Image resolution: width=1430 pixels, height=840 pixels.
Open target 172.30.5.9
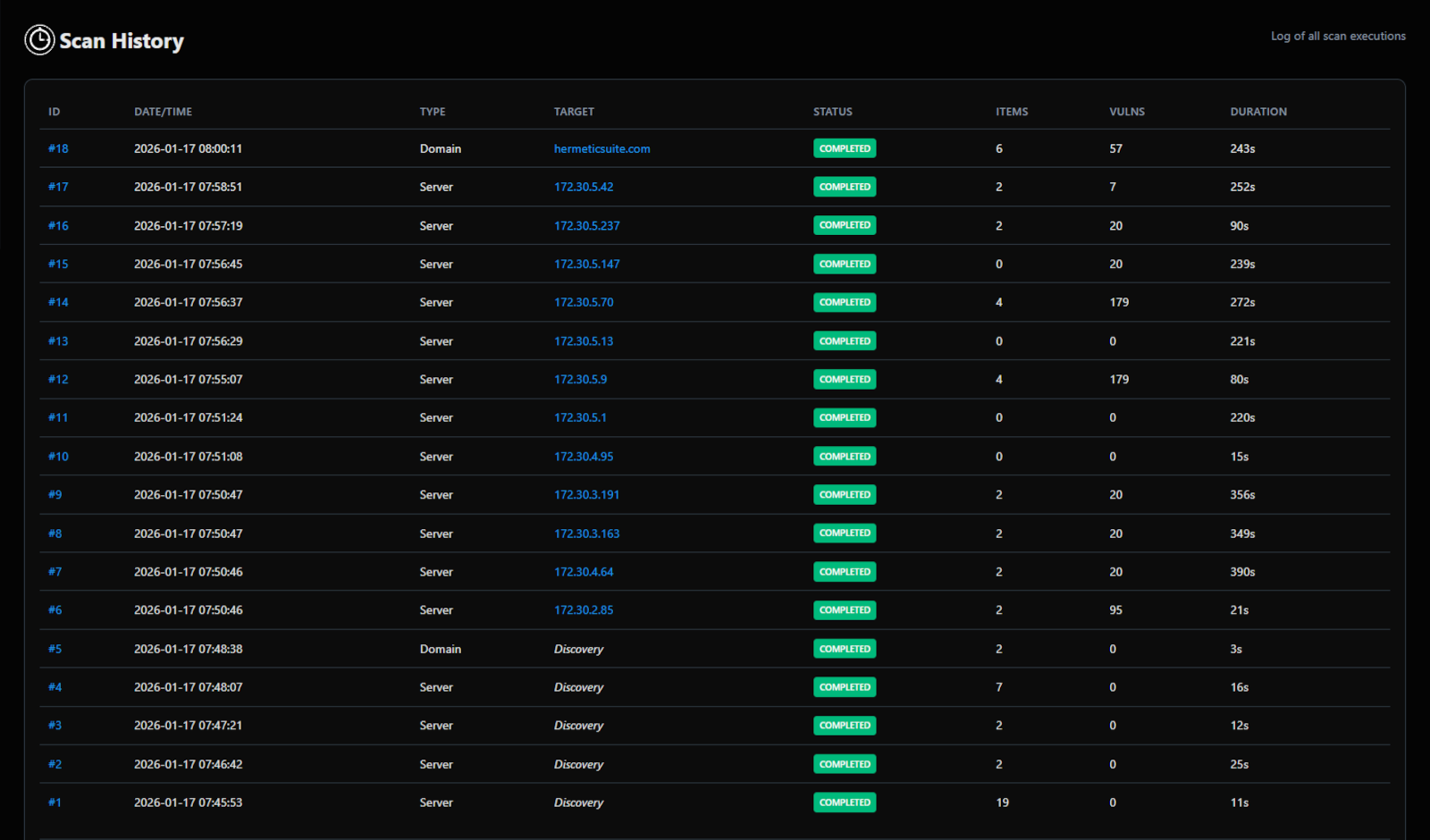(x=580, y=380)
